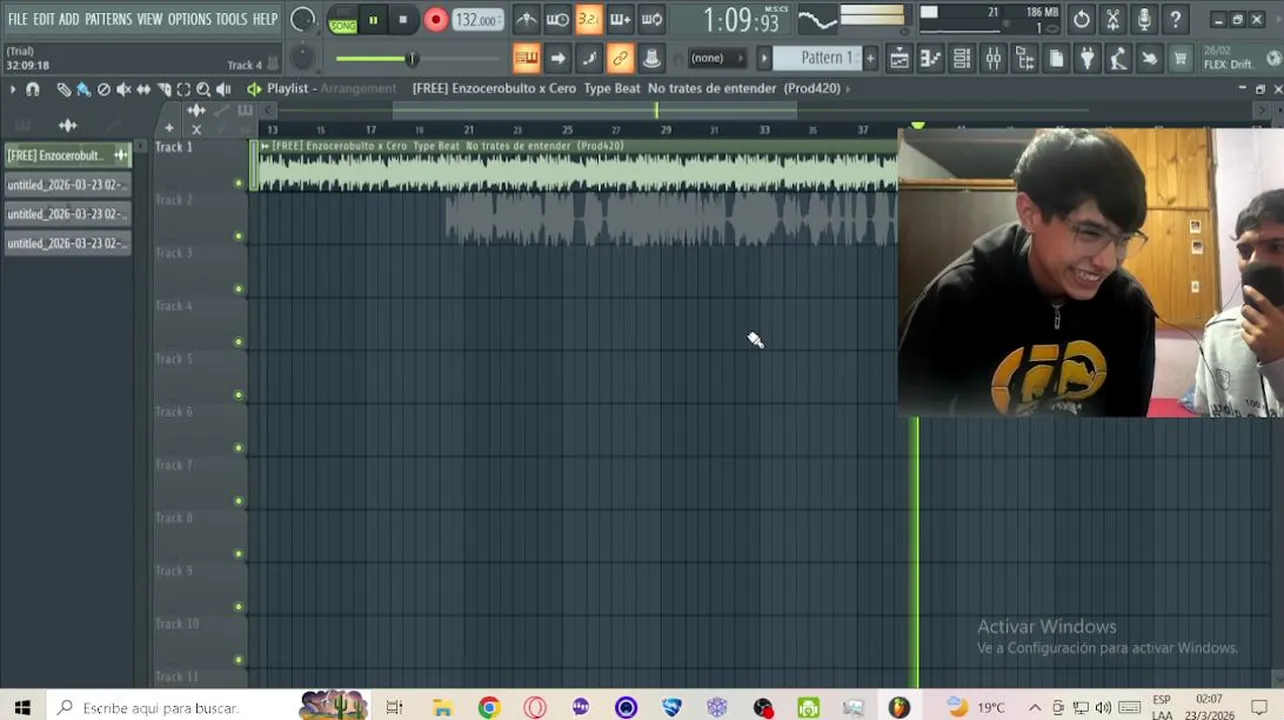
Task: Toggle loop recording
Action: point(651,19)
